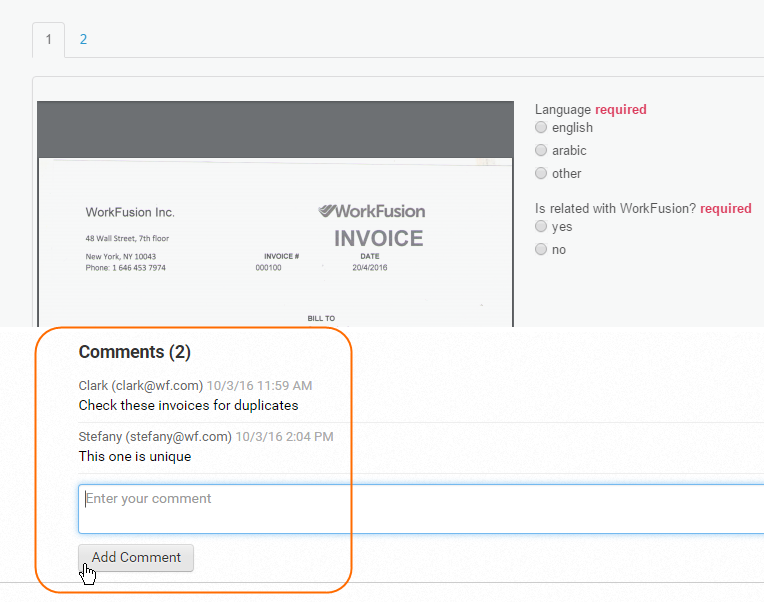Open the invoice document preview image
The width and height of the screenshot is (764, 602).
[275, 242]
